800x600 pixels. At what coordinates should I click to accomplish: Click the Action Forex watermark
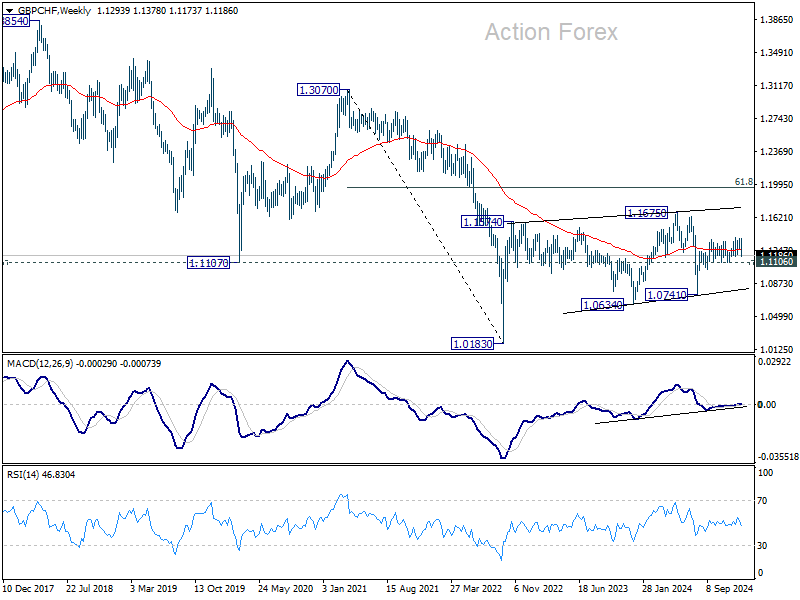(x=551, y=32)
